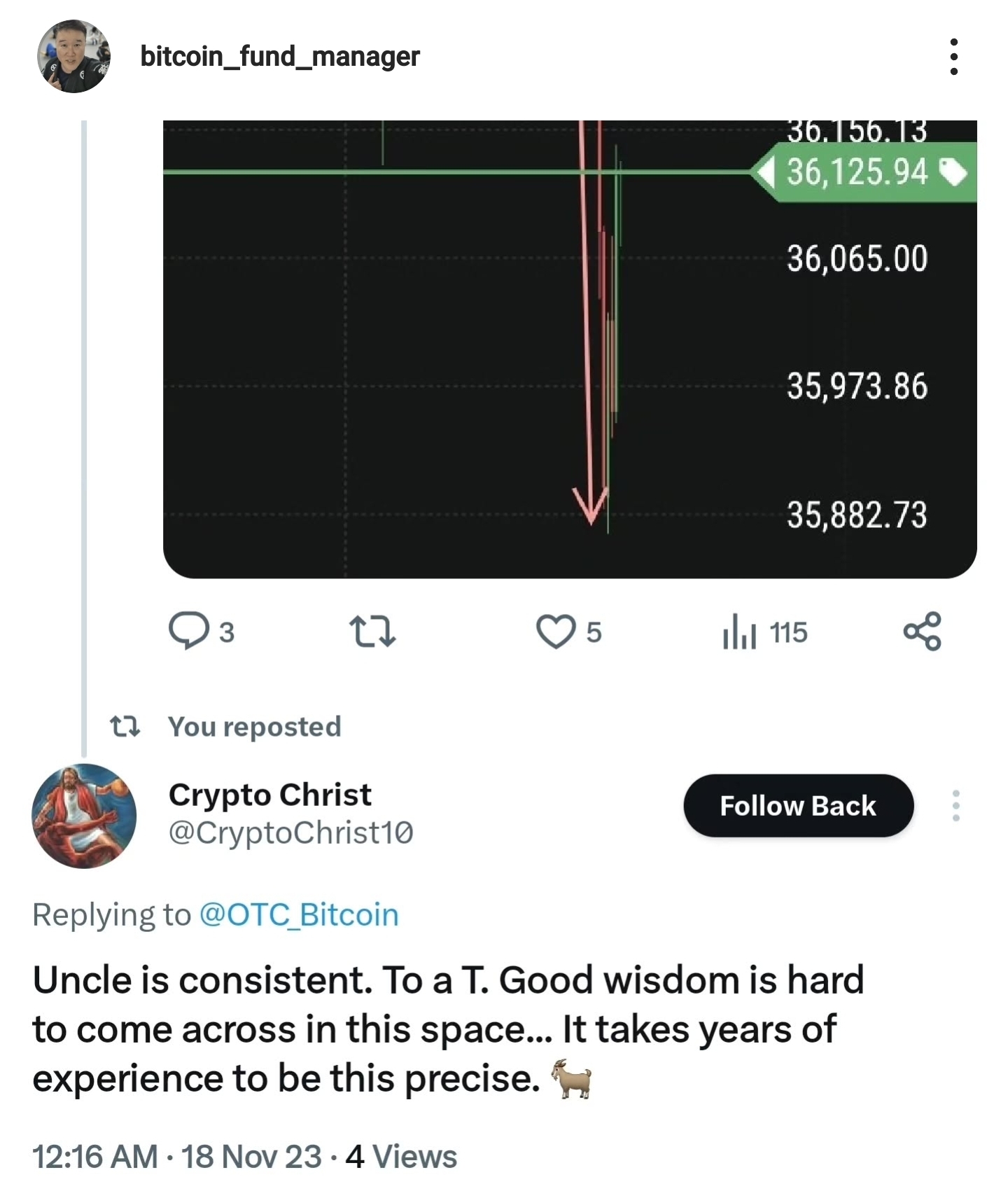Screen dimensions: 1008x1198
Task: Click the @CryptoChrist10 handle
Action: click(x=290, y=833)
